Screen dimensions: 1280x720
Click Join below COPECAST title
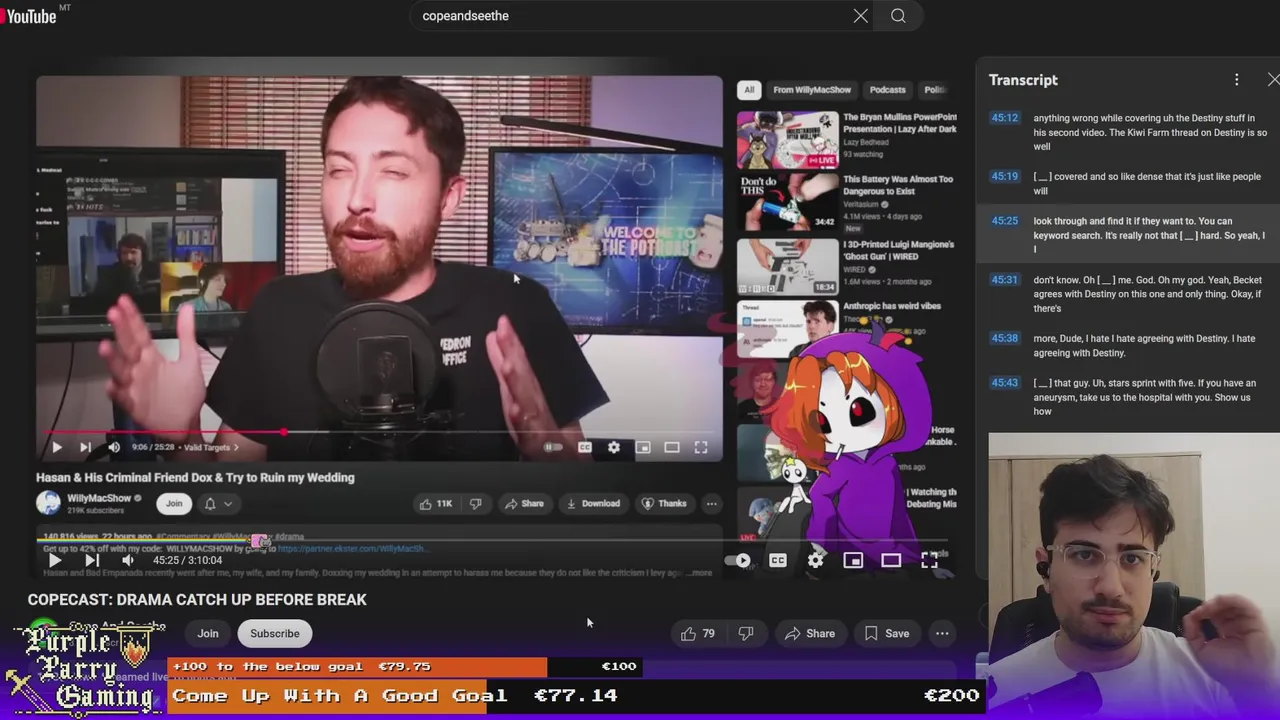coord(208,633)
